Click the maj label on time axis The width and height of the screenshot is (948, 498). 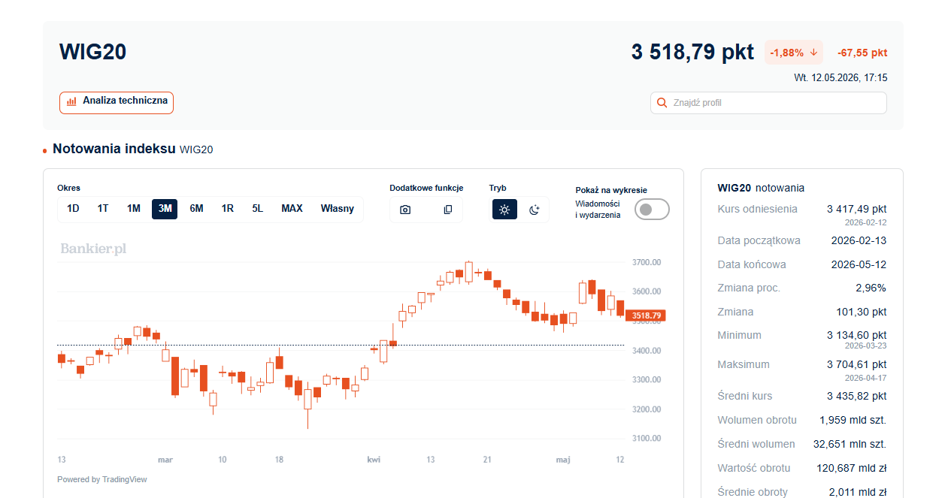[x=563, y=460]
